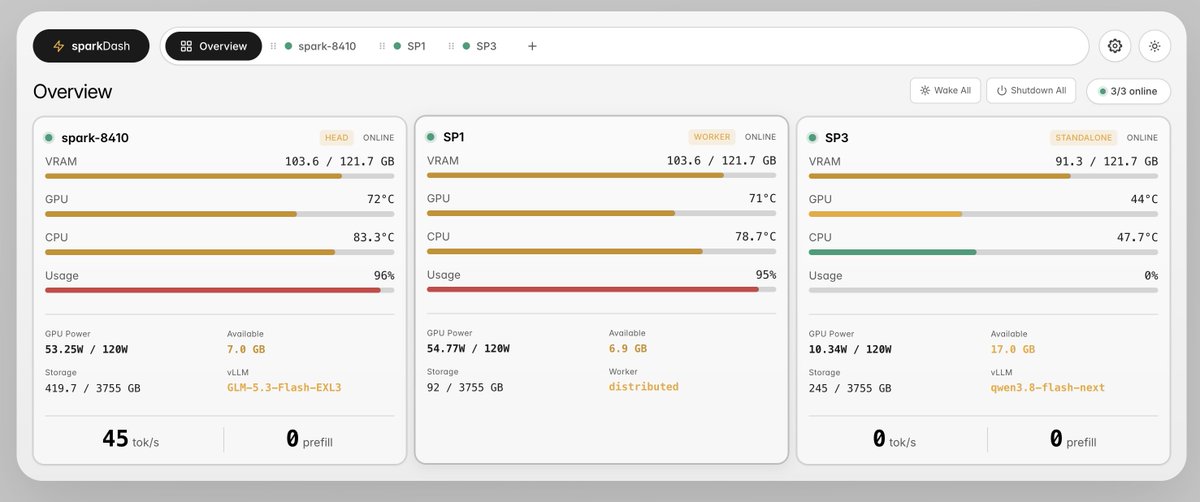1200x502 pixels.
Task: Click the green status dot on SP1 card
Action: click(x=430, y=137)
